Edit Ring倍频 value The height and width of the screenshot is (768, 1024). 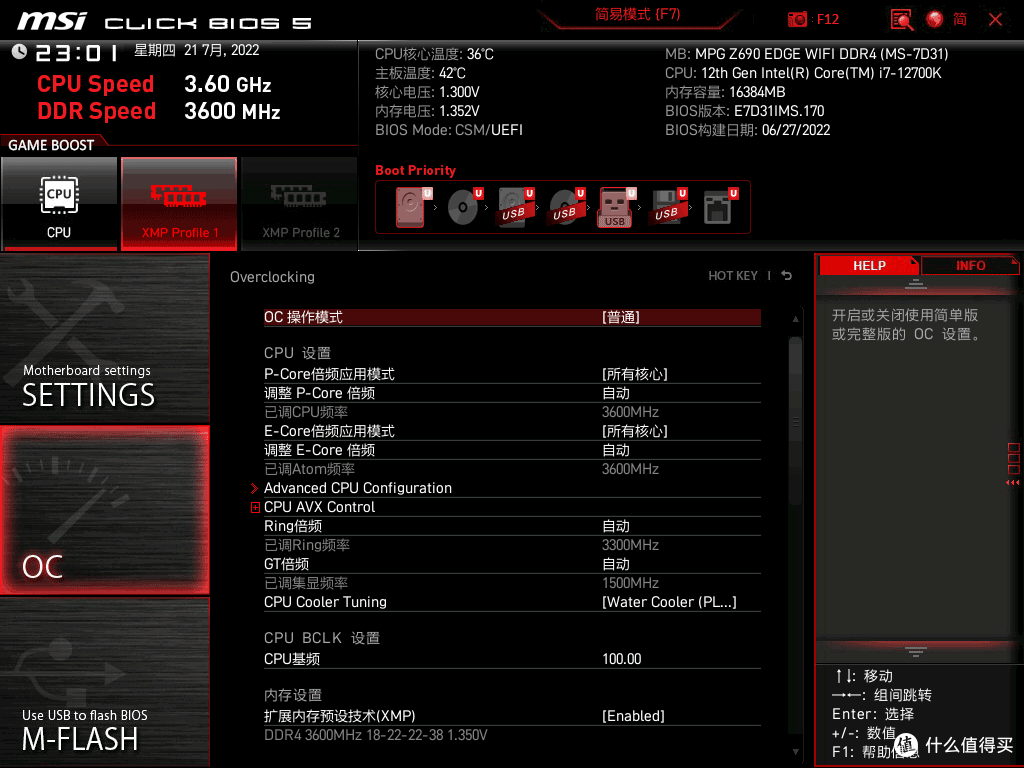[x=616, y=526]
